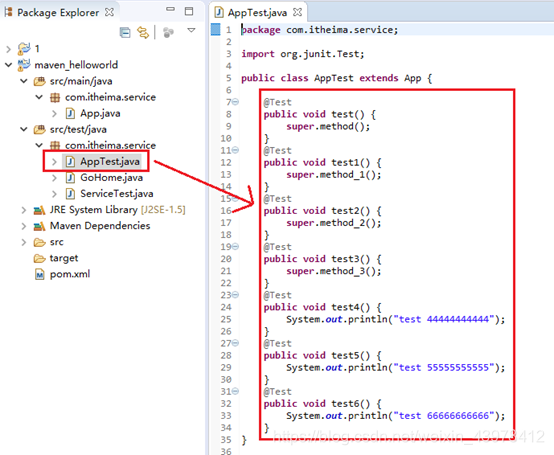
Task: Click GoHome.java file icon
Action: pos(70,178)
